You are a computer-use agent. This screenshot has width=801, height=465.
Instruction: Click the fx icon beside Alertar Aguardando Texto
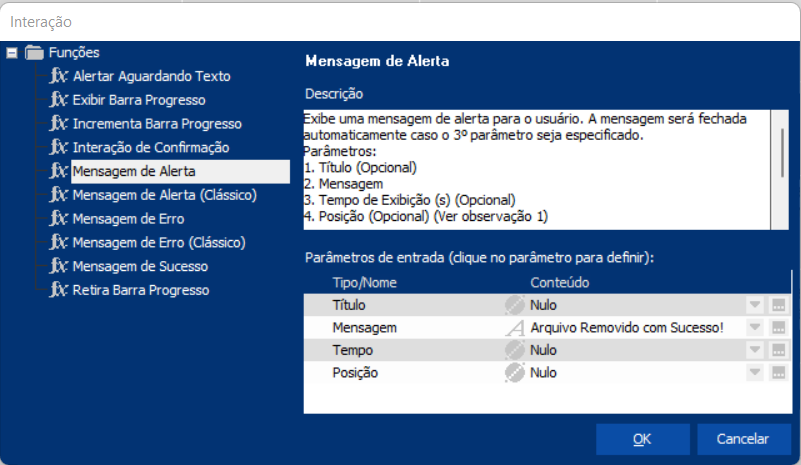[x=59, y=76]
